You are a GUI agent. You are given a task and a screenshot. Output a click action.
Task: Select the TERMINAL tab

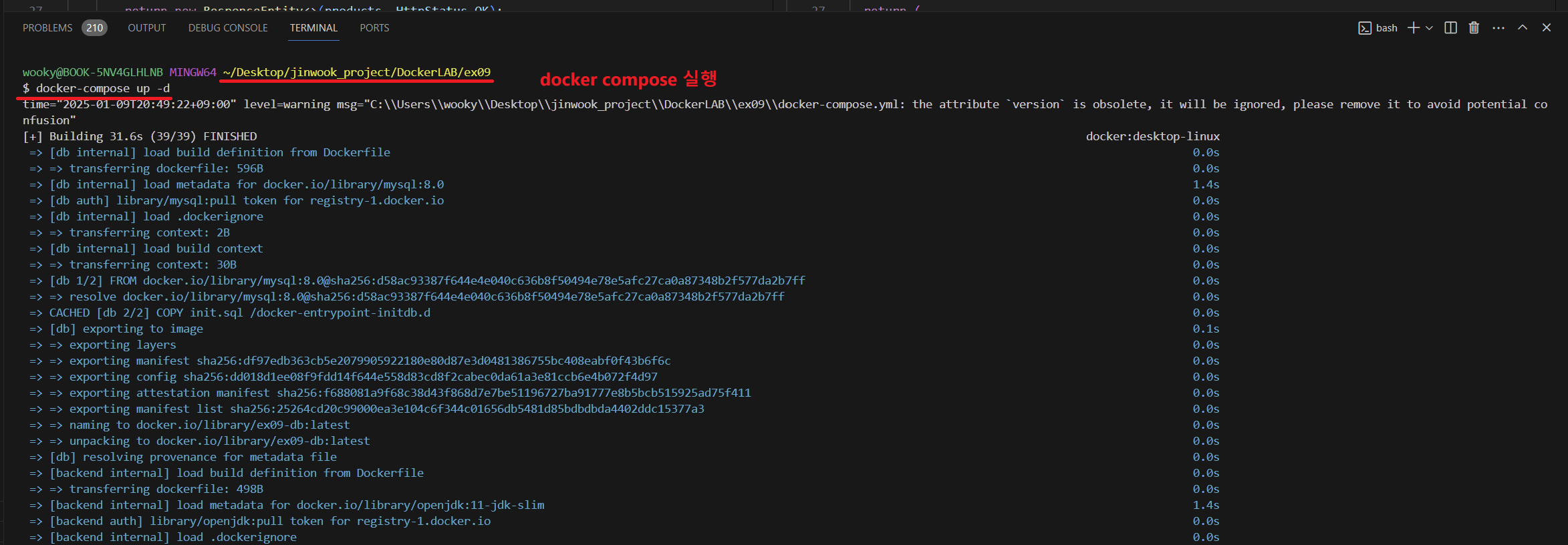coord(313,28)
